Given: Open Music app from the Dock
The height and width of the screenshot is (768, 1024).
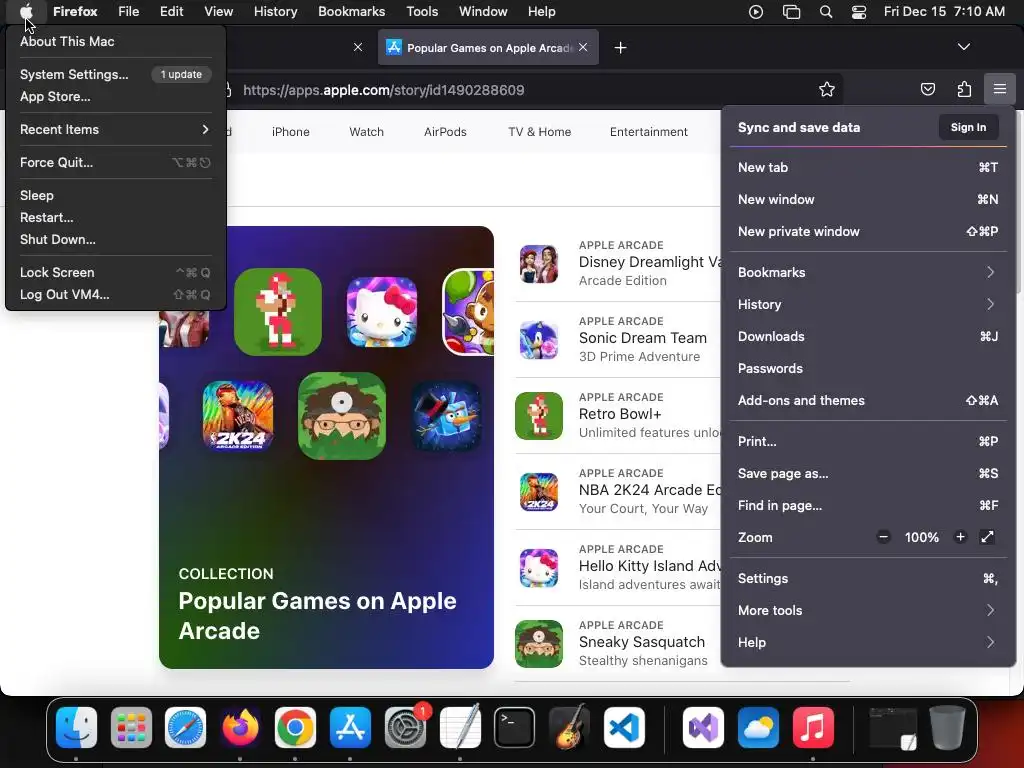Looking at the screenshot, I should [x=813, y=727].
